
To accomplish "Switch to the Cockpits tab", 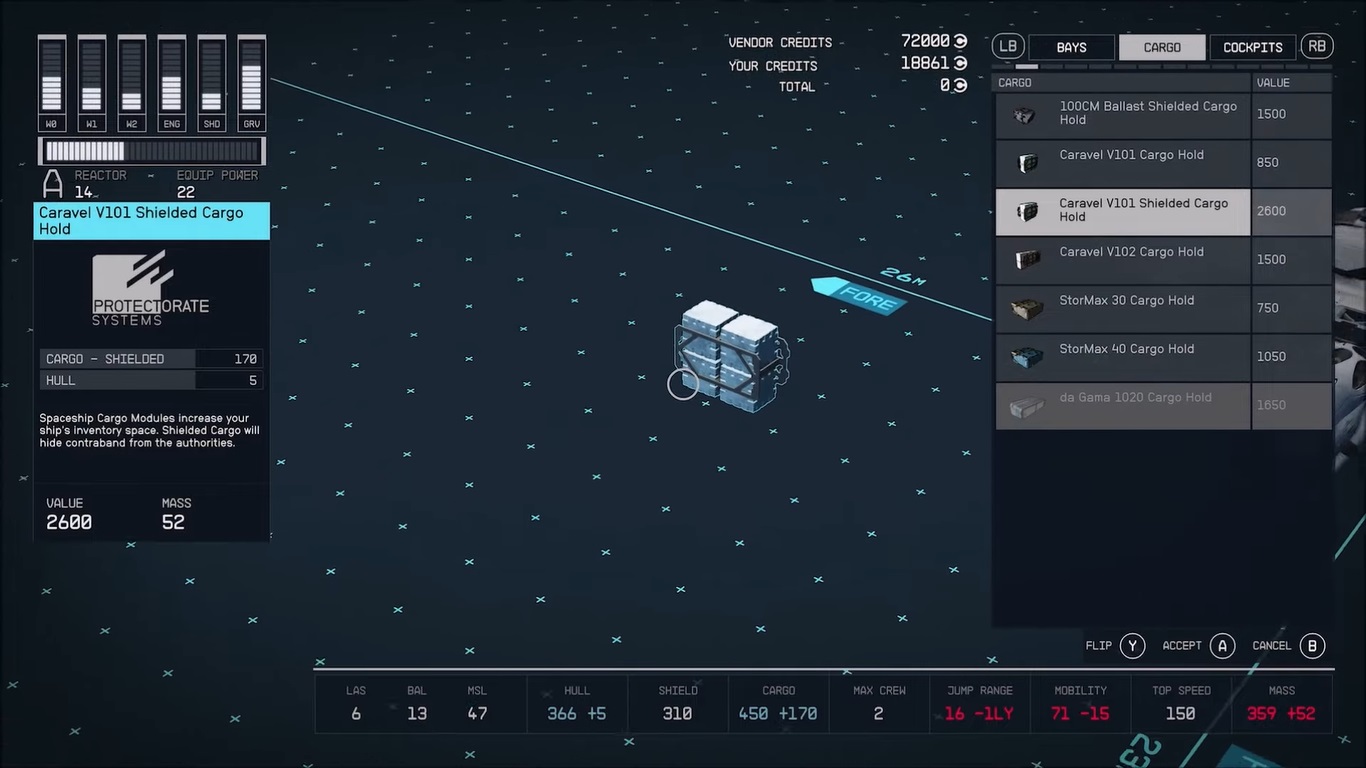I will 1253,47.
